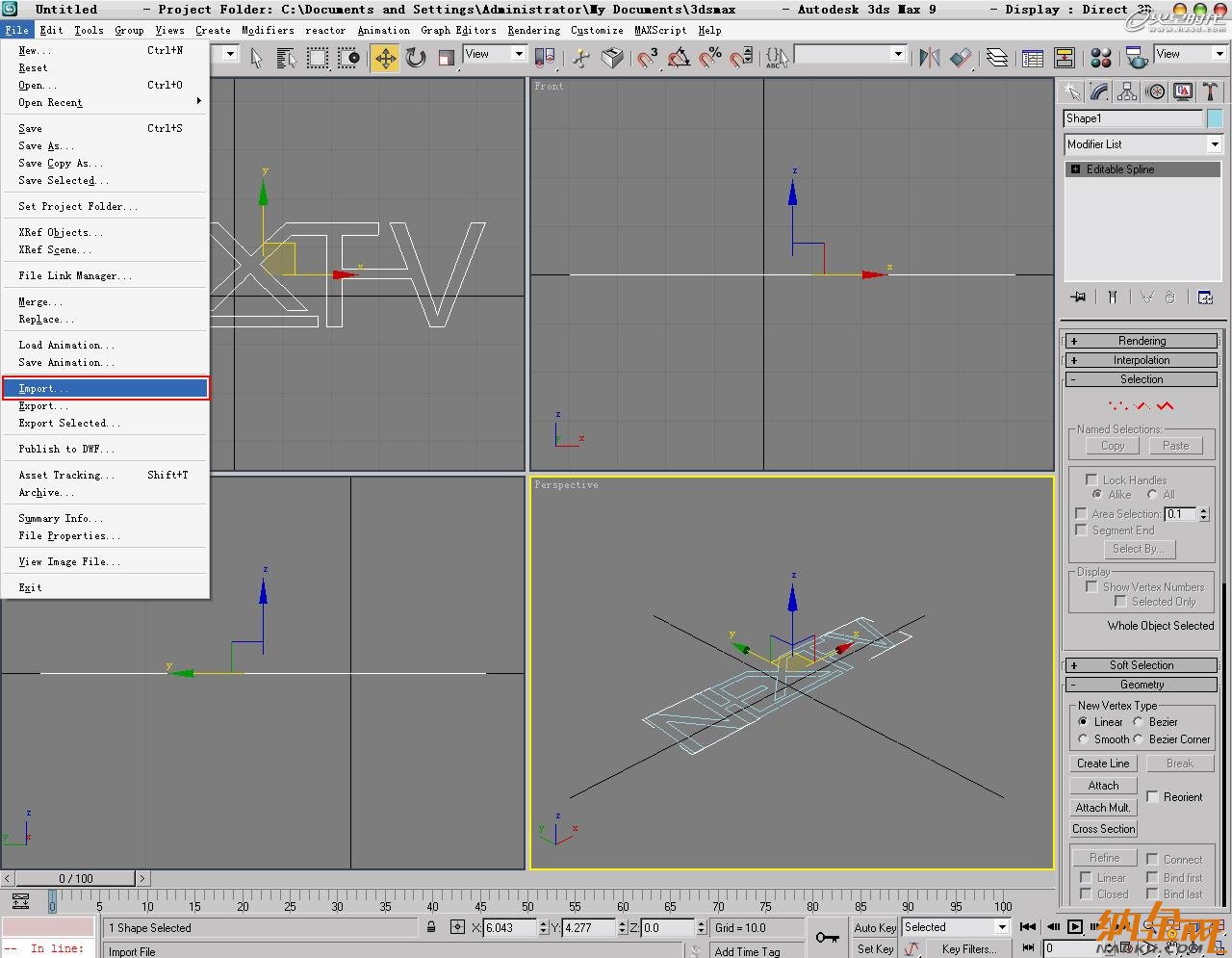Click the Key Filters button
Image resolution: width=1232 pixels, height=958 pixels.
click(968, 948)
